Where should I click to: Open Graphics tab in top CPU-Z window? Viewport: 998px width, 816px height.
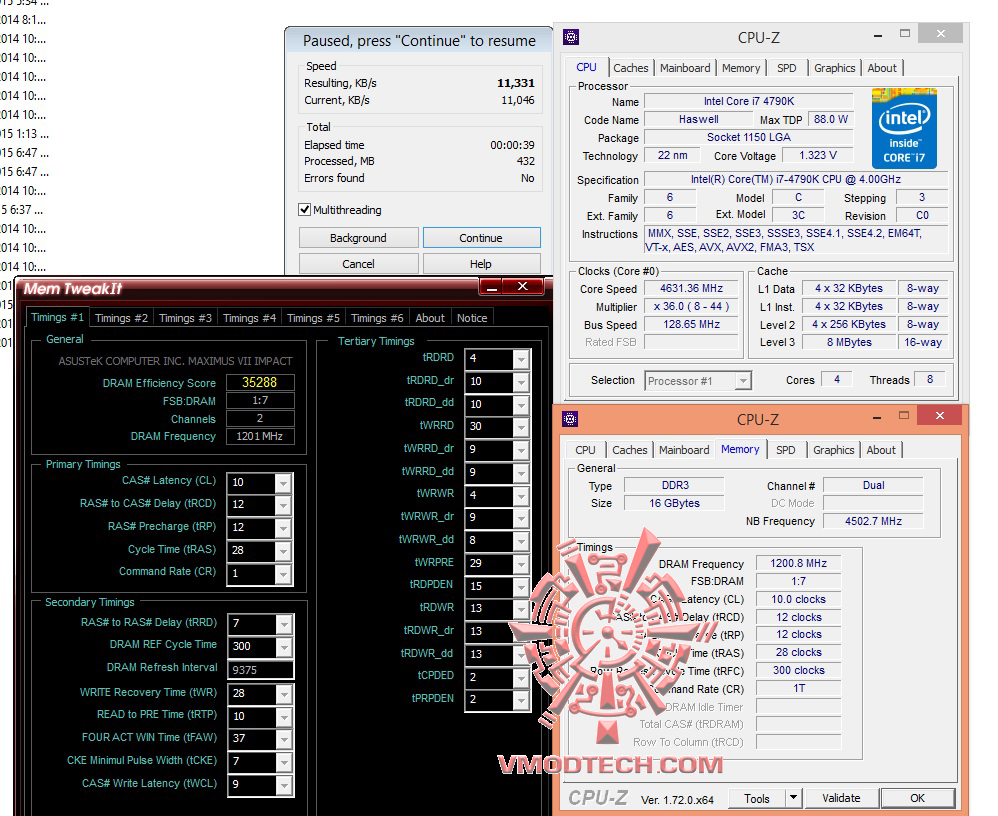(x=834, y=68)
